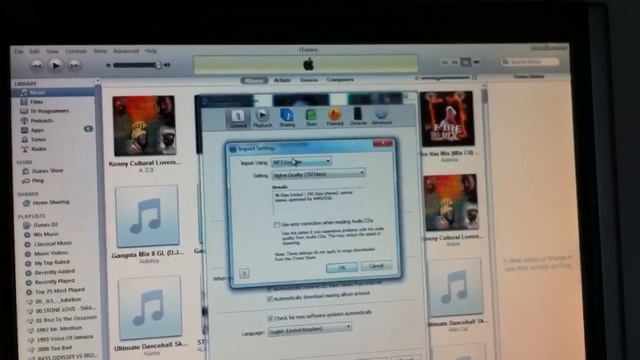The height and width of the screenshot is (360, 640).
Task: Click Cancel in Import Settings dialog
Action: click(x=376, y=266)
